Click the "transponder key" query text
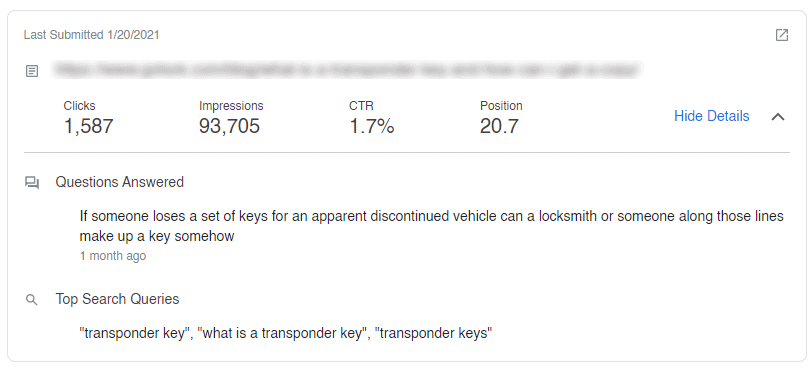The image size is (812, 368). (135, 333)
